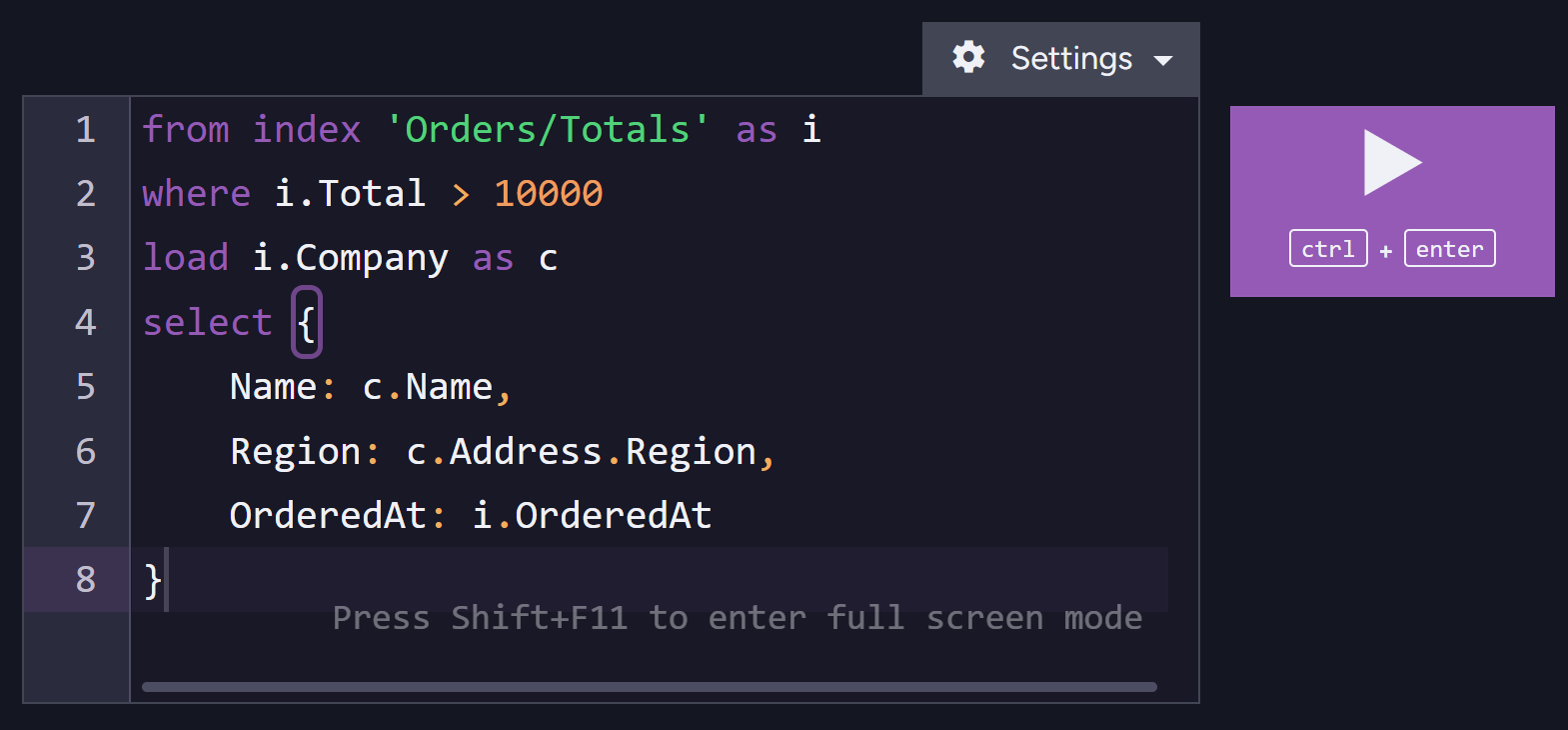Viewport: 1568px width, 730px height.
Task: Click the i.OrderedAt expression on line 7
Action: pyautogui.click(x=592, y=515)
